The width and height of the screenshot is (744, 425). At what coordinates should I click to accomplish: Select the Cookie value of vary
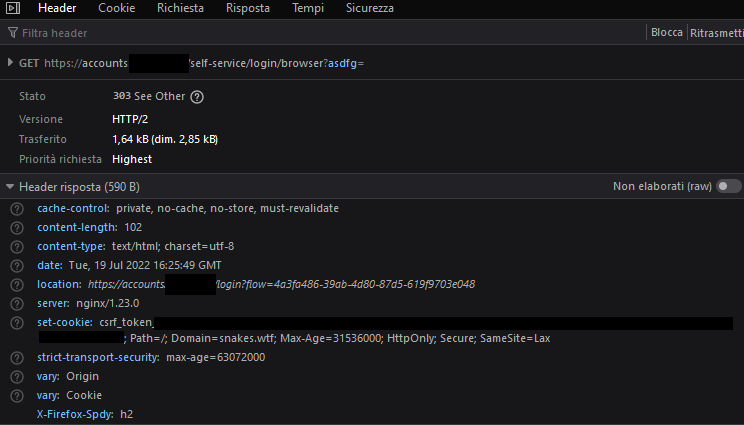84,395
